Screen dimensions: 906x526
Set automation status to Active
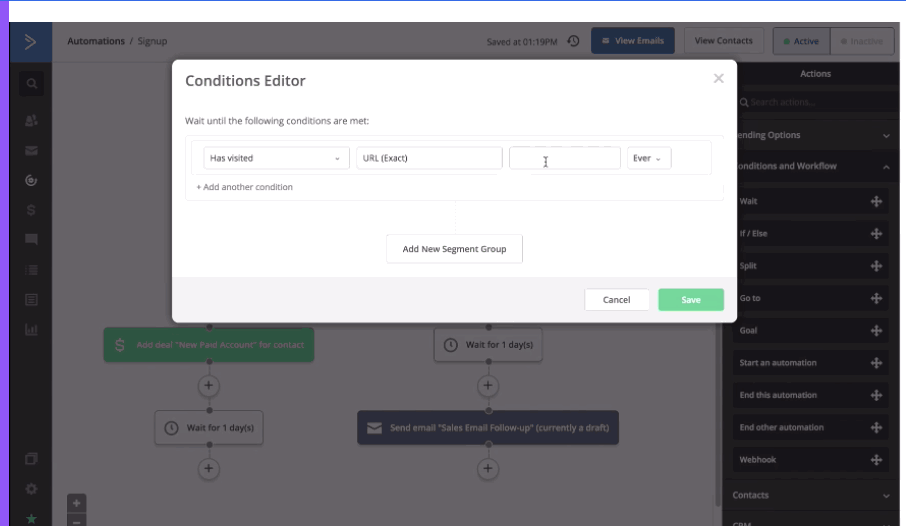tap(801, 41)
